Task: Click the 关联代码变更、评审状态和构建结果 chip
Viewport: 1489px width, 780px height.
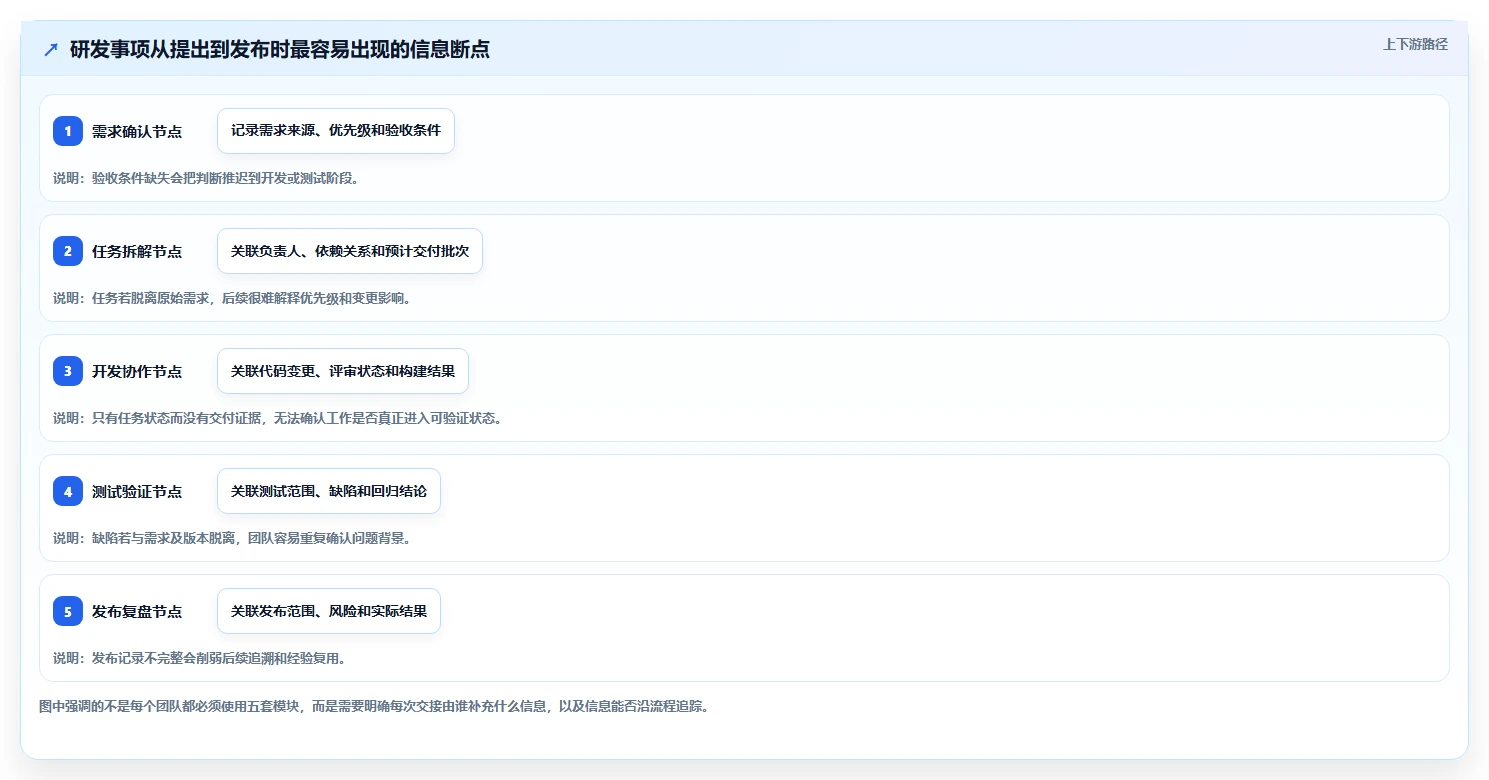Action: click(343, 371)
